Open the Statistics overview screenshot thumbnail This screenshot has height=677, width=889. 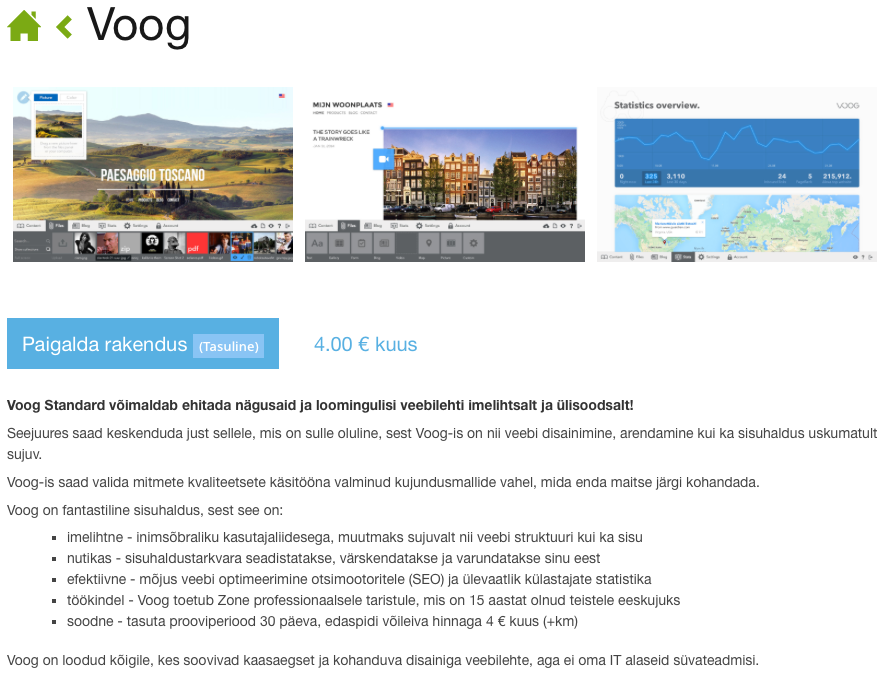pyautogui.click(x=736, y=175)
